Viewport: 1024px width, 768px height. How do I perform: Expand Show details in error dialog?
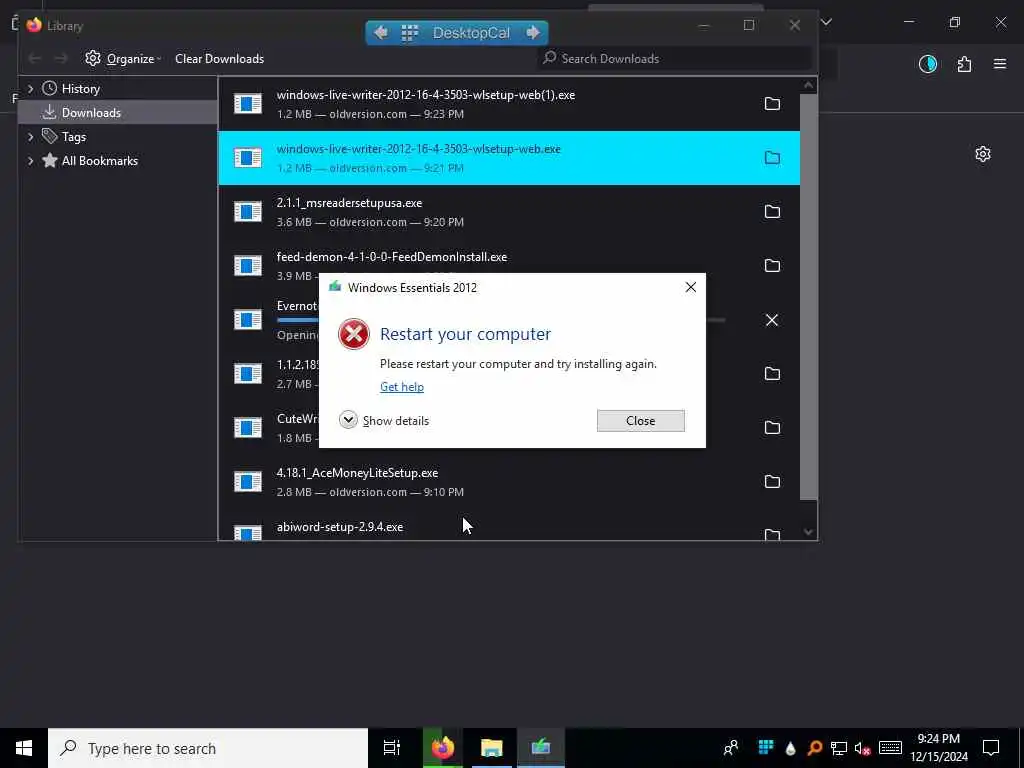point(384,421)
